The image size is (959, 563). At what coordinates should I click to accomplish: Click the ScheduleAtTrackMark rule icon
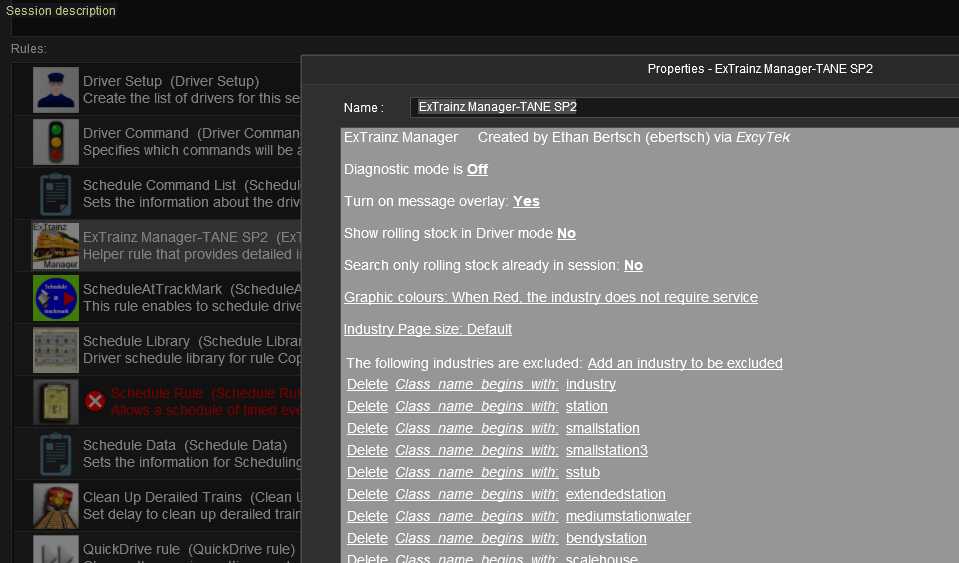(56, 298)
